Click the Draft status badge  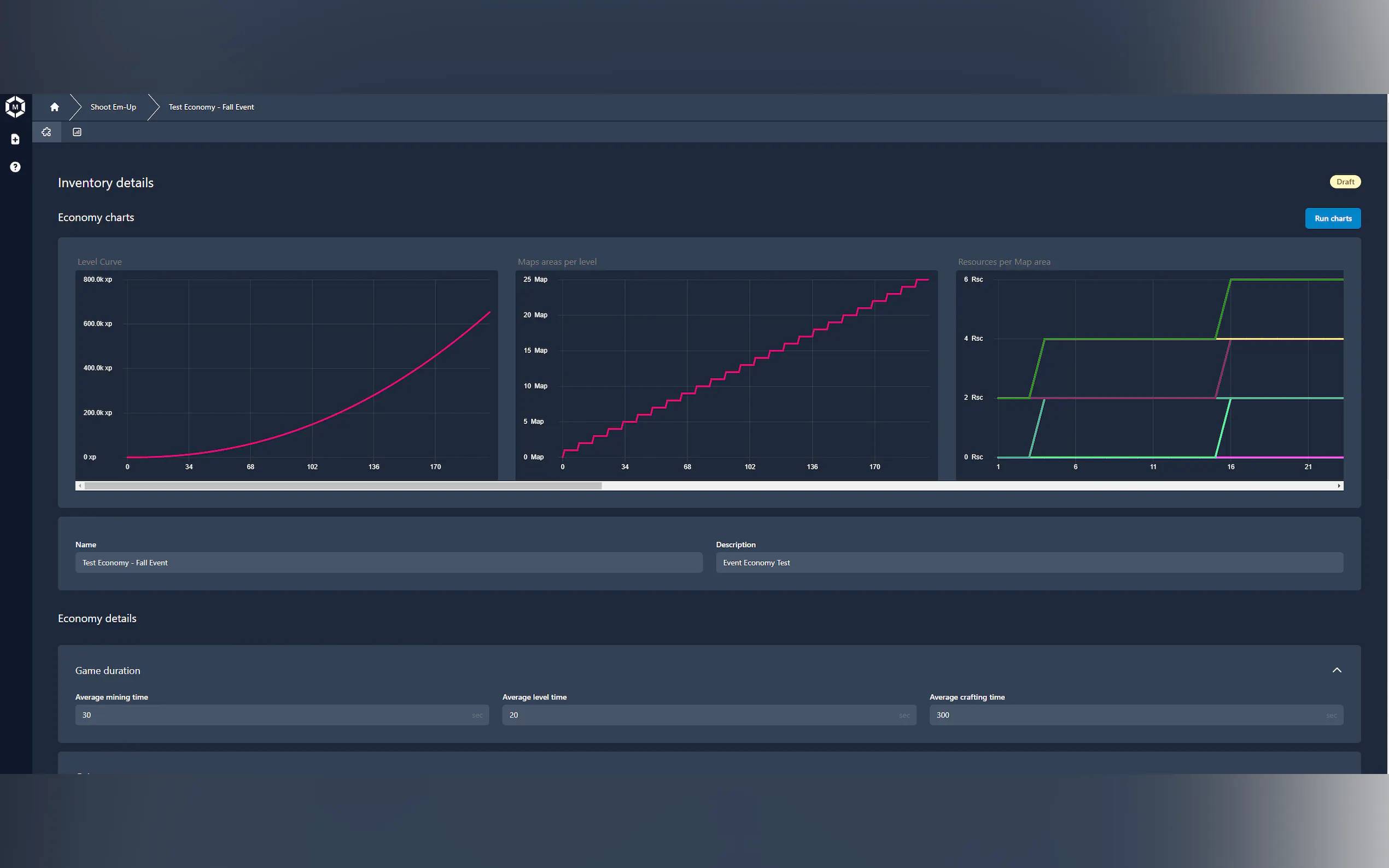(x=1345, y=182)
